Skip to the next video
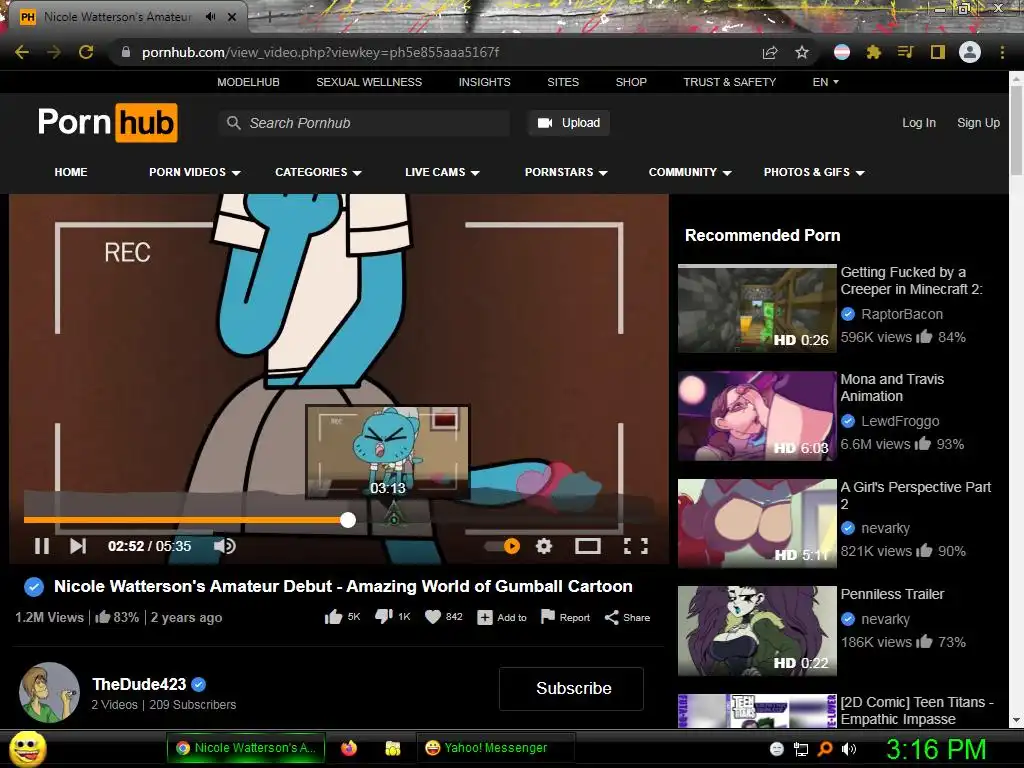The height and width of the screenshot is (768, 1024). [x=78, y=546]
